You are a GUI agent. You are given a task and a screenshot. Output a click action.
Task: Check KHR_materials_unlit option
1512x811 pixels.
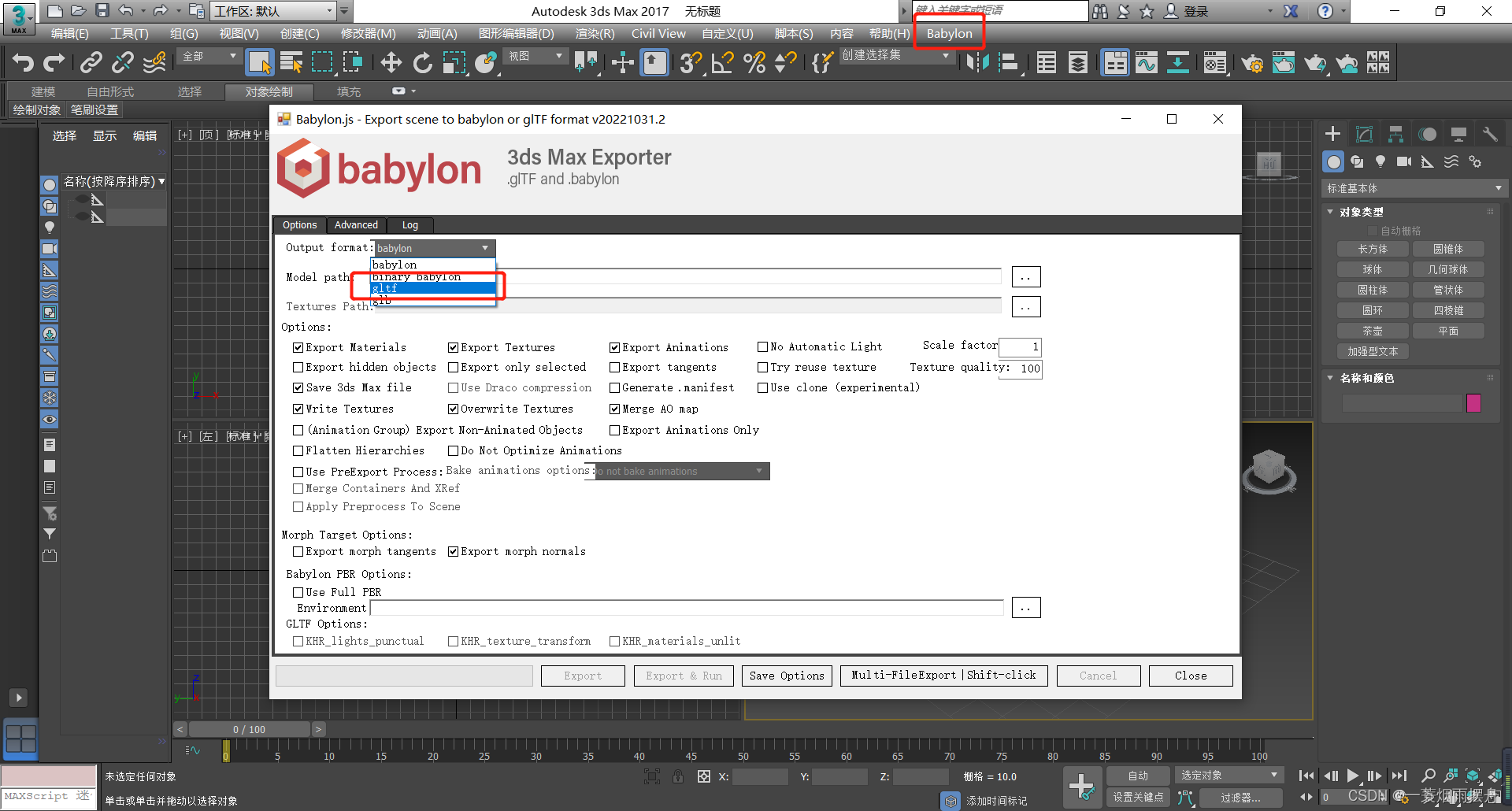coord(614,642)
